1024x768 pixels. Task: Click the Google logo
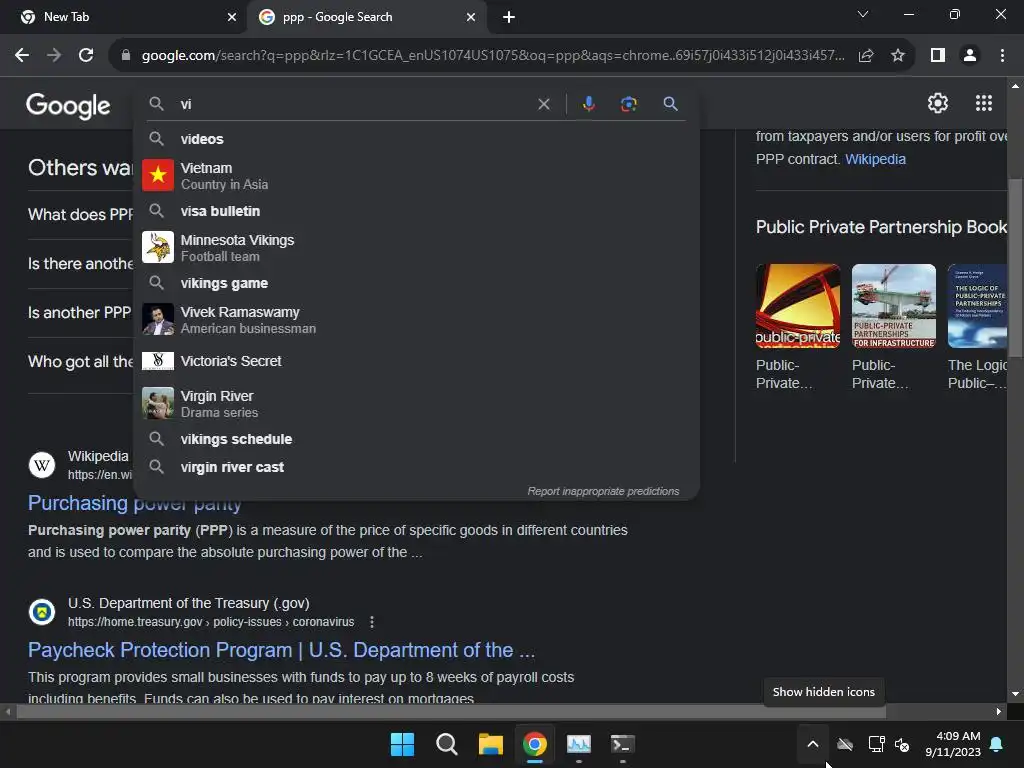coord(68,105)
